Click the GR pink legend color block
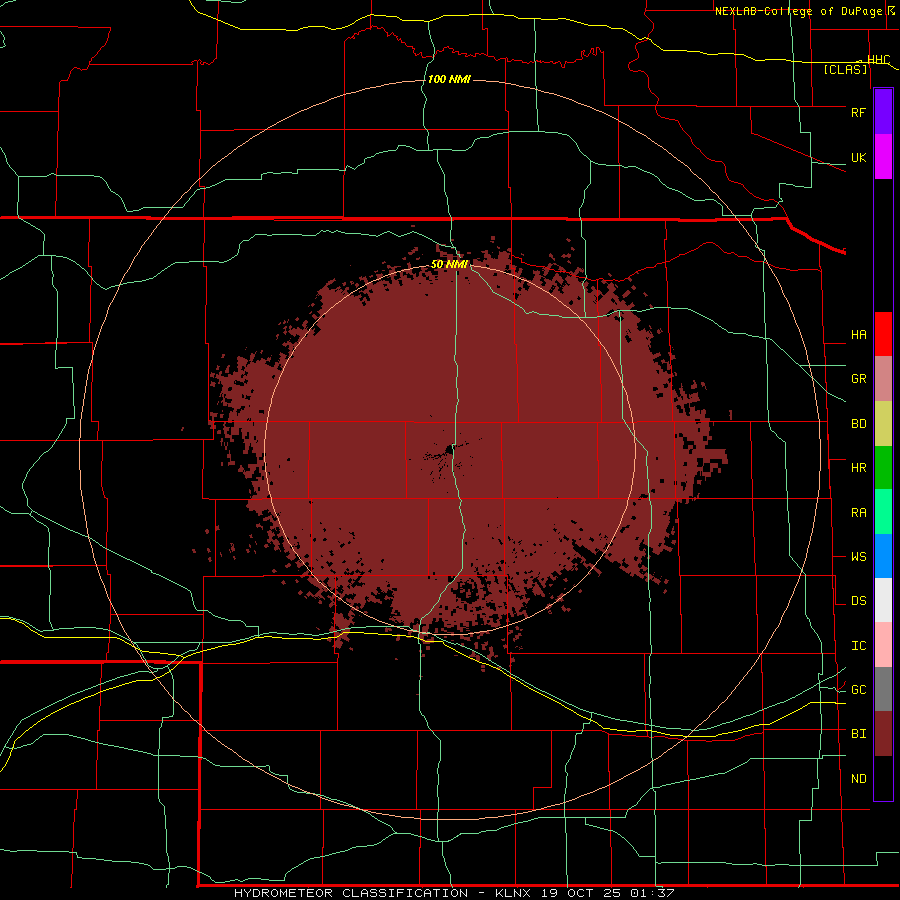The width and height of the screenshot is (900, 900). pos(883,379)
